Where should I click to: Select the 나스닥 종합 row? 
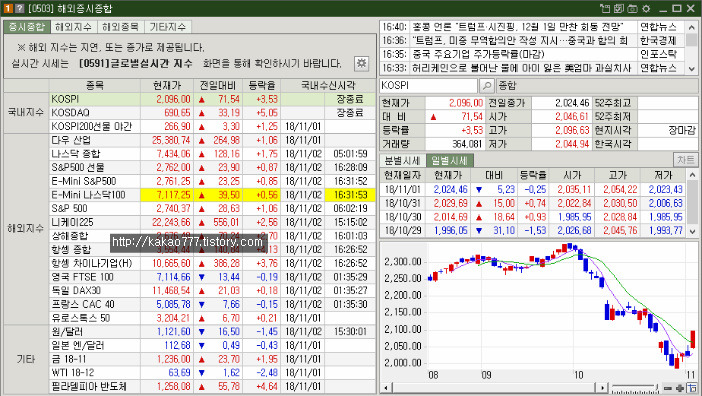[x=212, y=153]
